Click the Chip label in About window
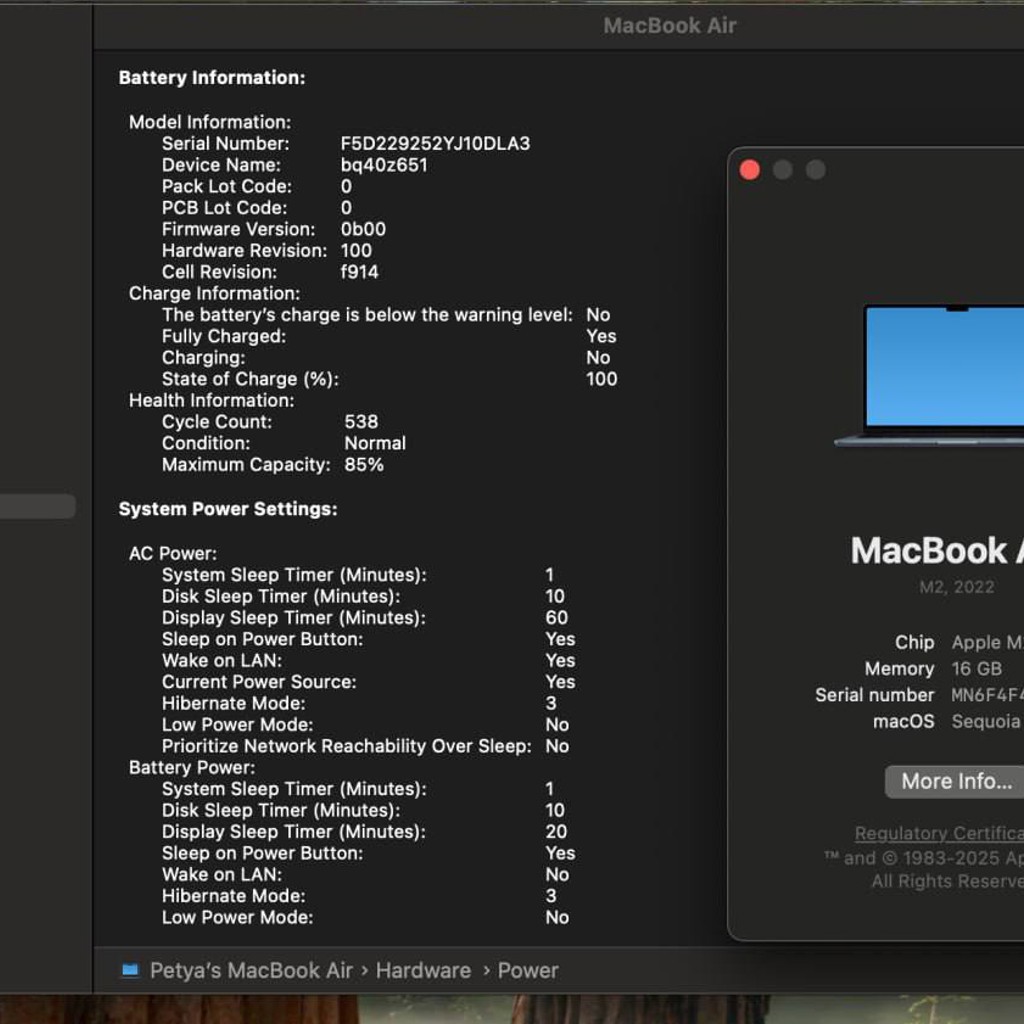The height and width of the screenshot is (1024, 1024). click(914, 643)
